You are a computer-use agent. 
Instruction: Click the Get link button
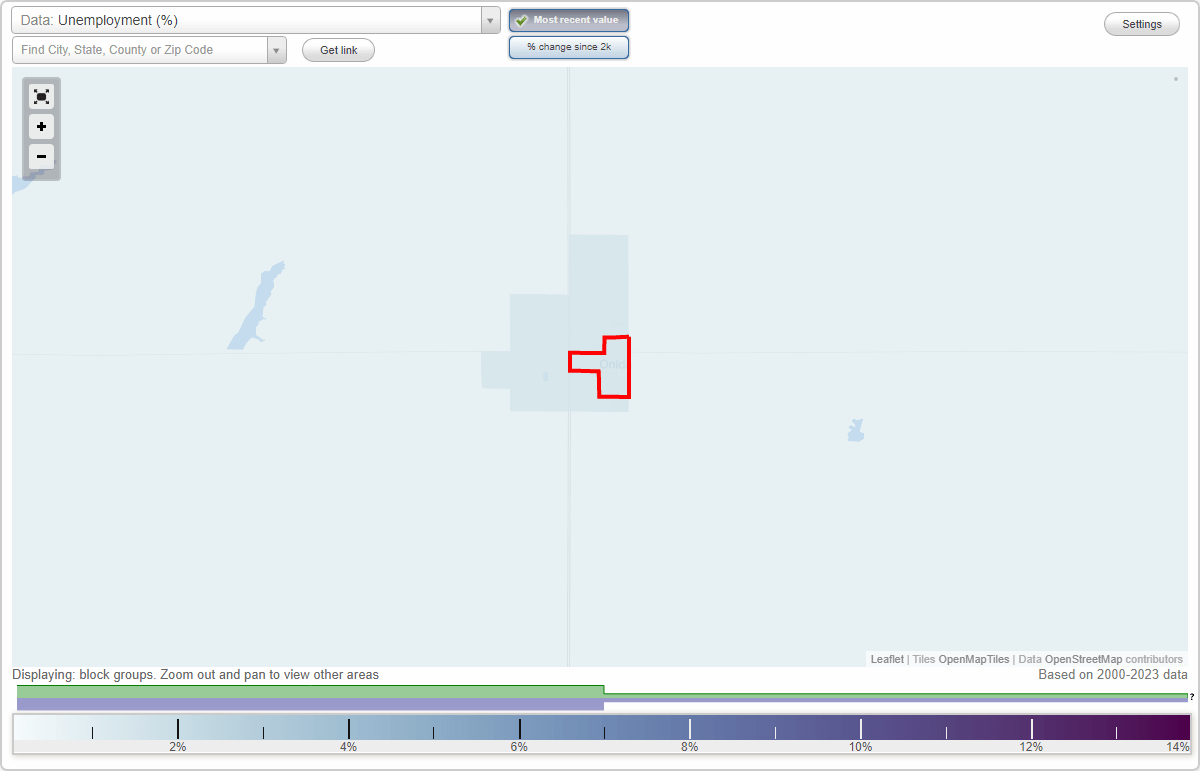(x=338, y=50)
